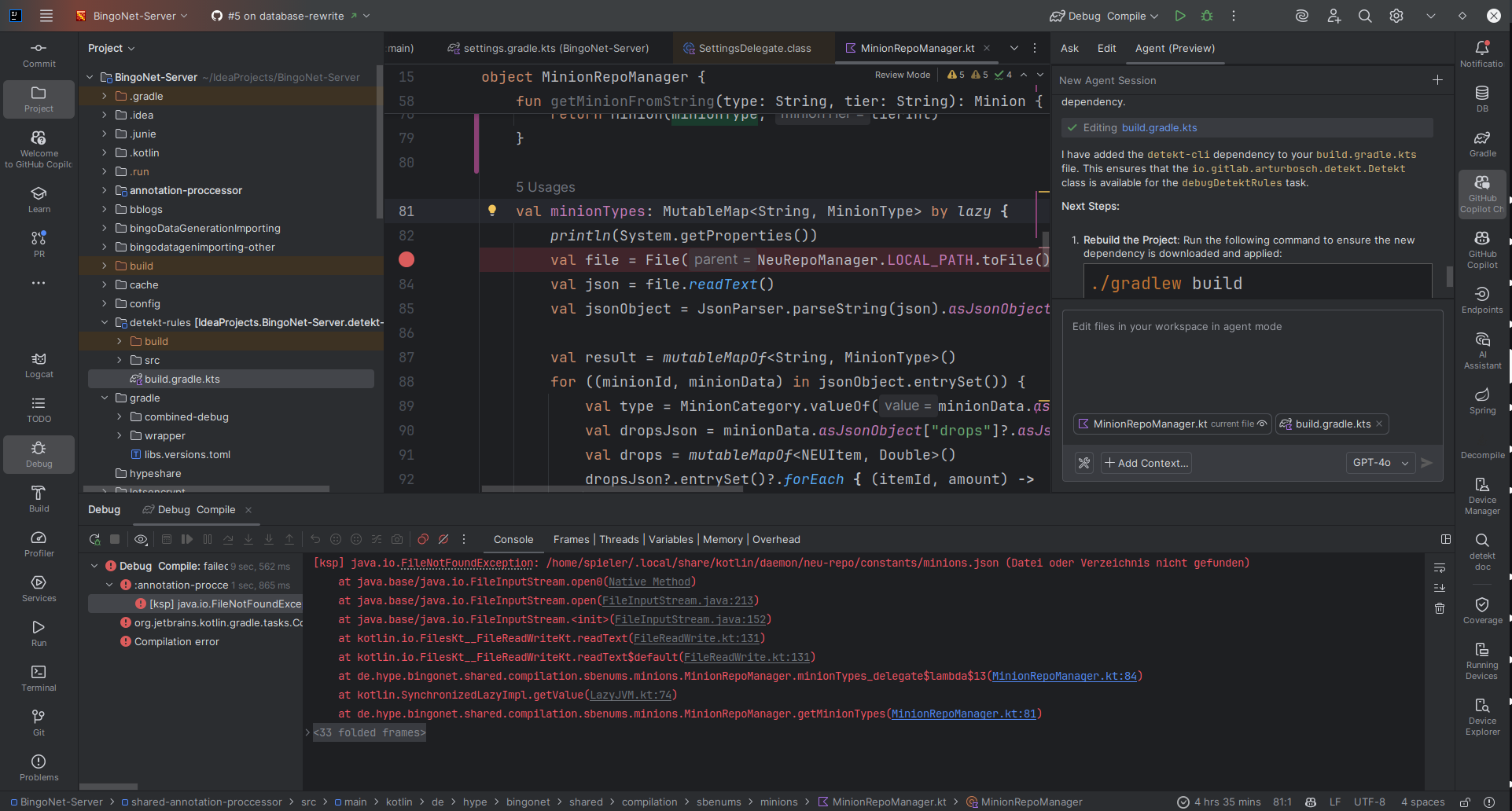This screenshot has width=1512, height=811.
Task: Open the Git tool window
Action: pos(39,723)
